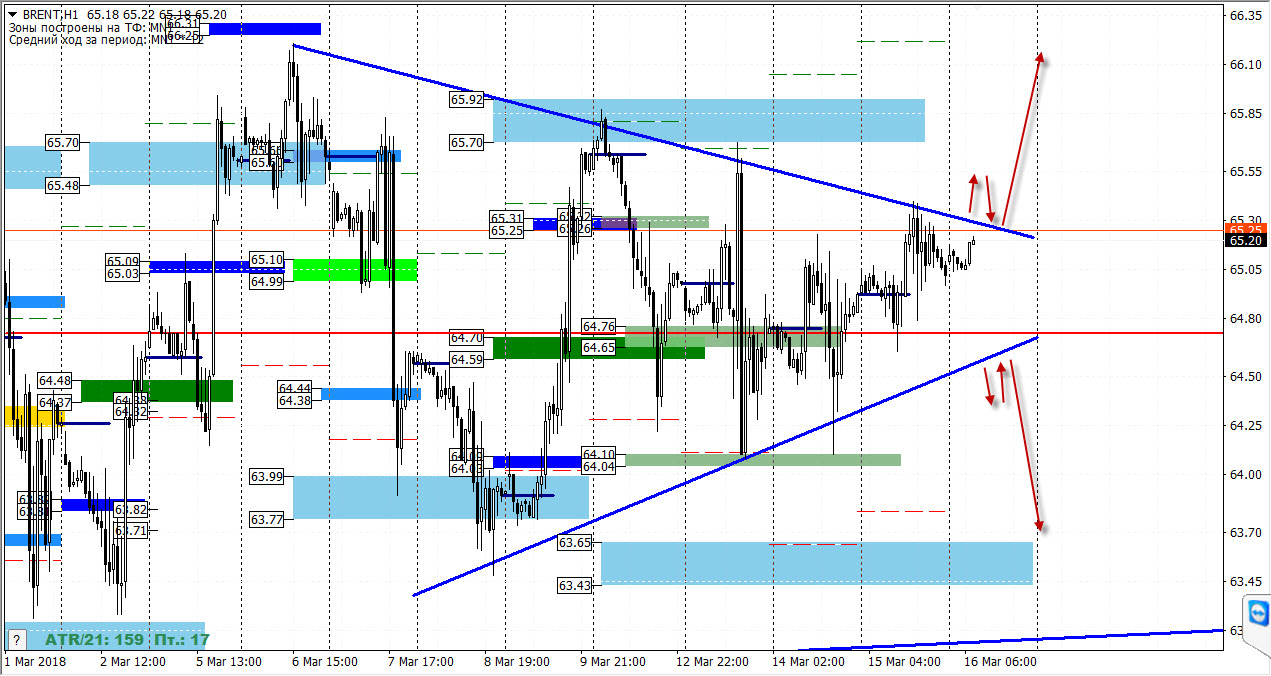1271x676 pixels.
Task: Select the 64.44 level label
Action: 295,388
